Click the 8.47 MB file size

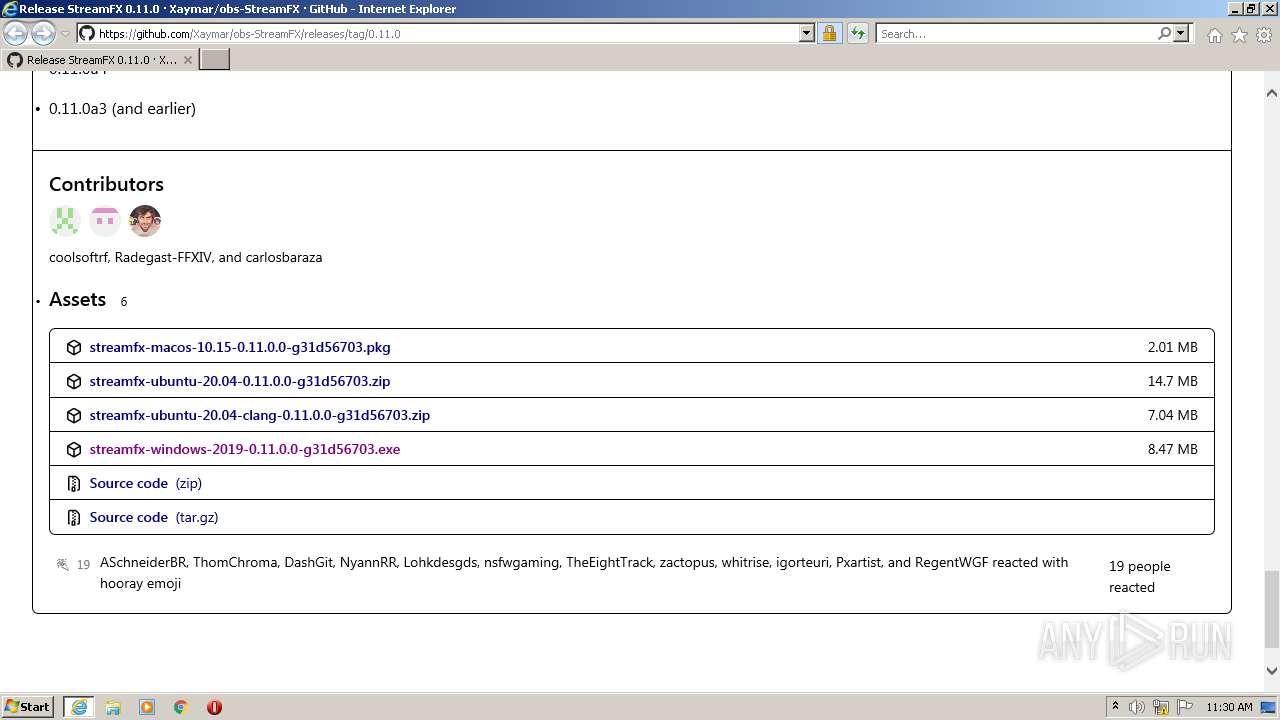(x=1172, y=449)
